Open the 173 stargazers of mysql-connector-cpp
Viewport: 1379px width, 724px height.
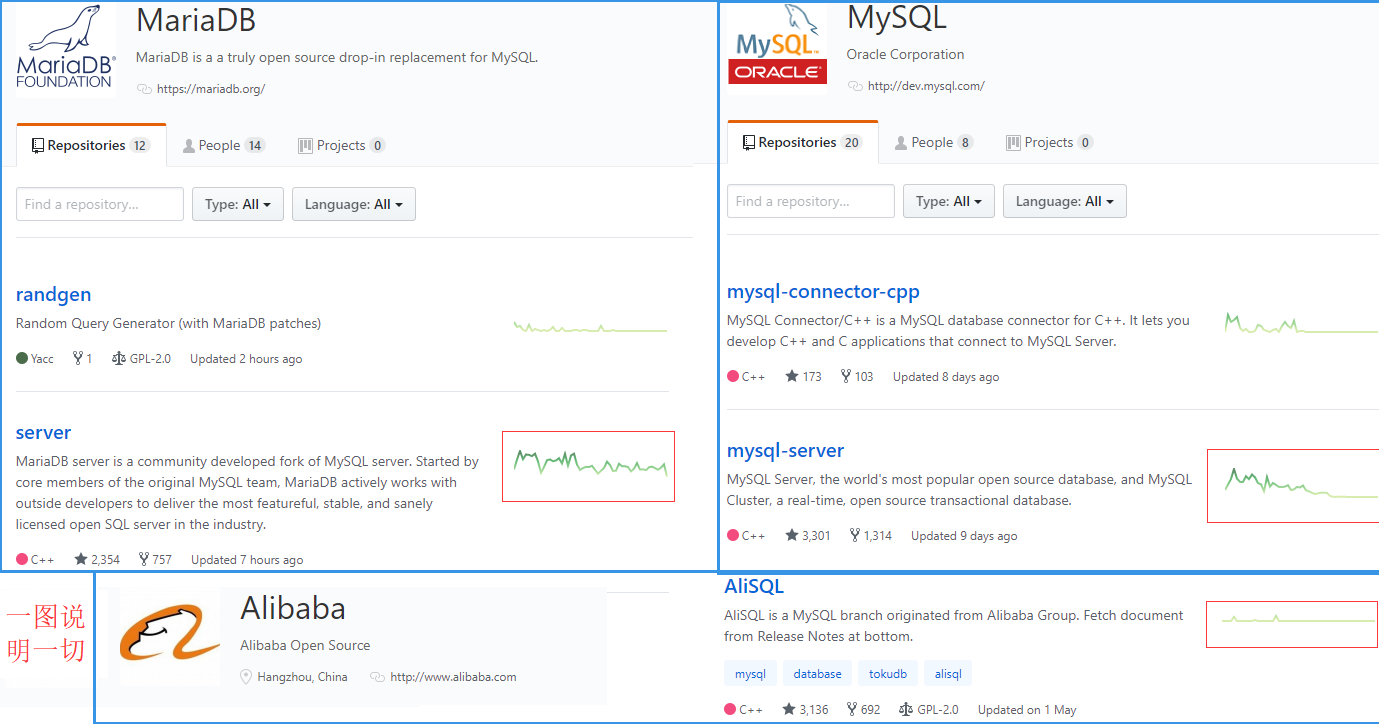803,377
